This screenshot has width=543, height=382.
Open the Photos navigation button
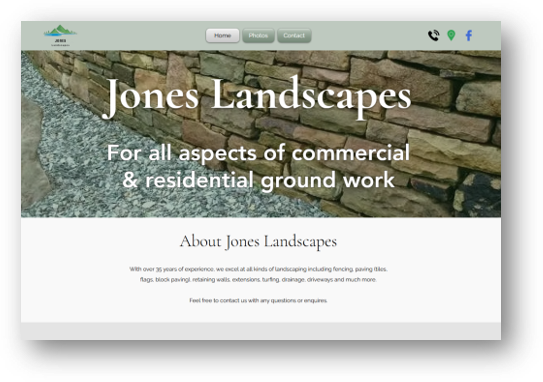point(258,36)
